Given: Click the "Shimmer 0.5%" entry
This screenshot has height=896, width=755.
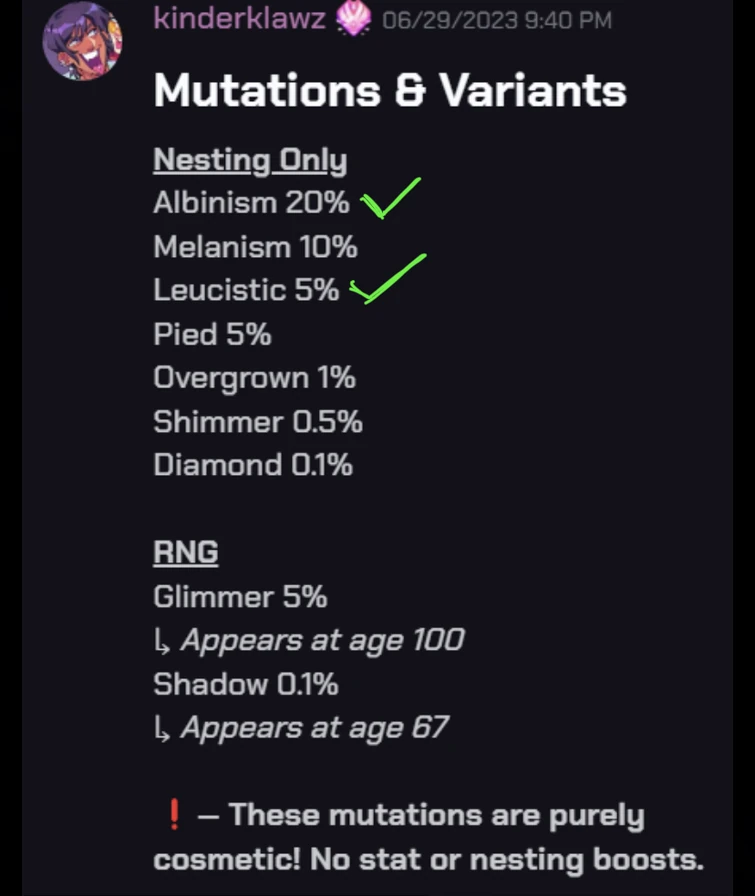Looking at the screenshot, I should pos(257,422).
